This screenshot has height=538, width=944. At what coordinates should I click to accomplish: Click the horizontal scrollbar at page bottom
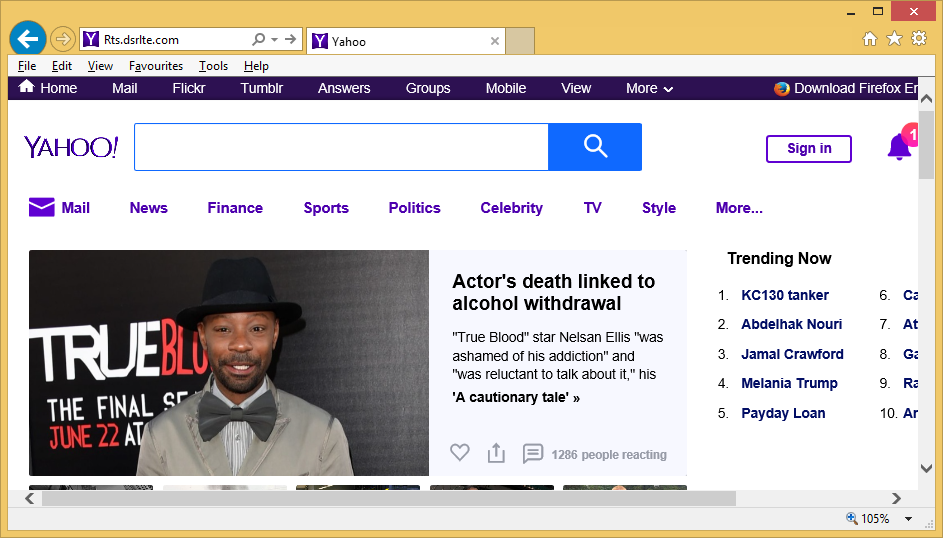pos(388,498)
